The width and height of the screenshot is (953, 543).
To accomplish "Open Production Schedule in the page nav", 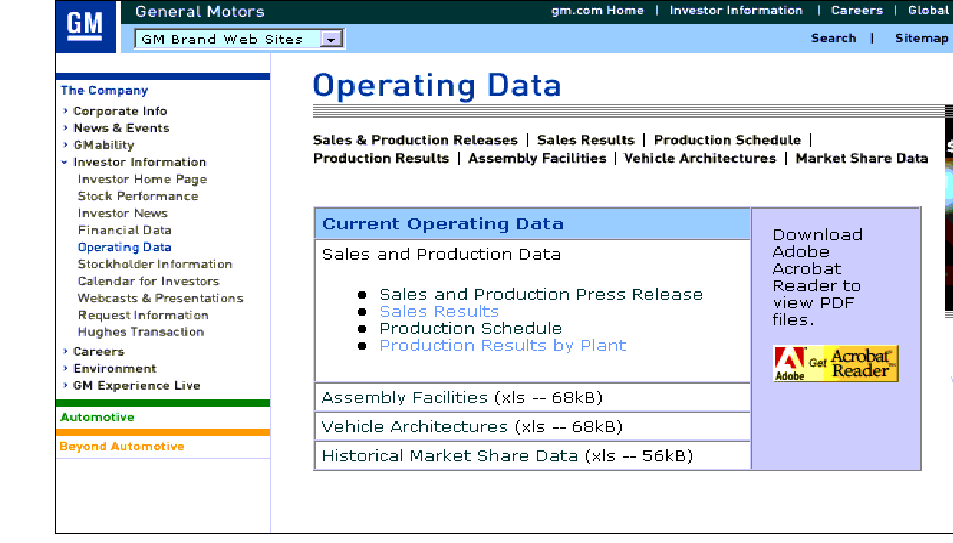I will [728, 140].
